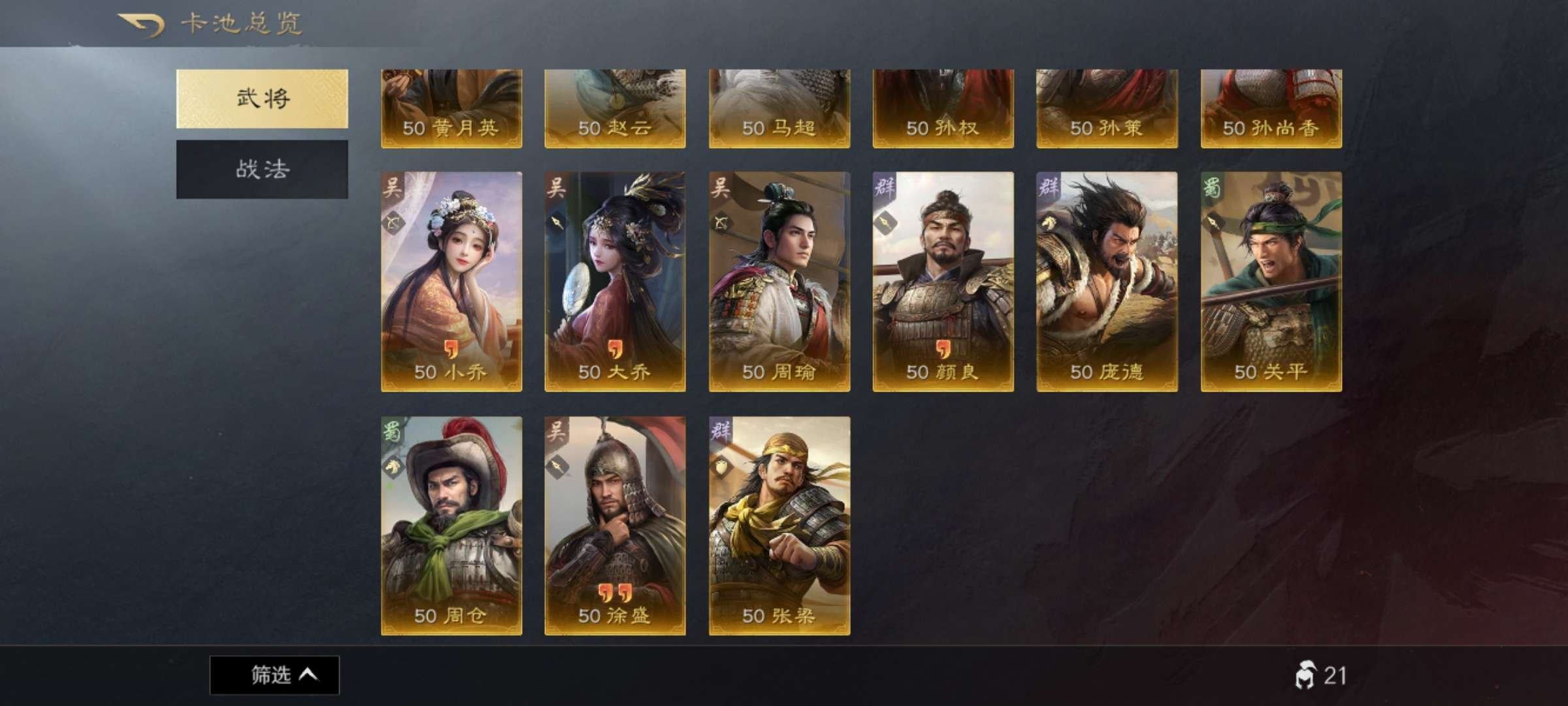
Task: Click the archer bow icon on 周瑜 card
Action: click(x=721, y=223)
